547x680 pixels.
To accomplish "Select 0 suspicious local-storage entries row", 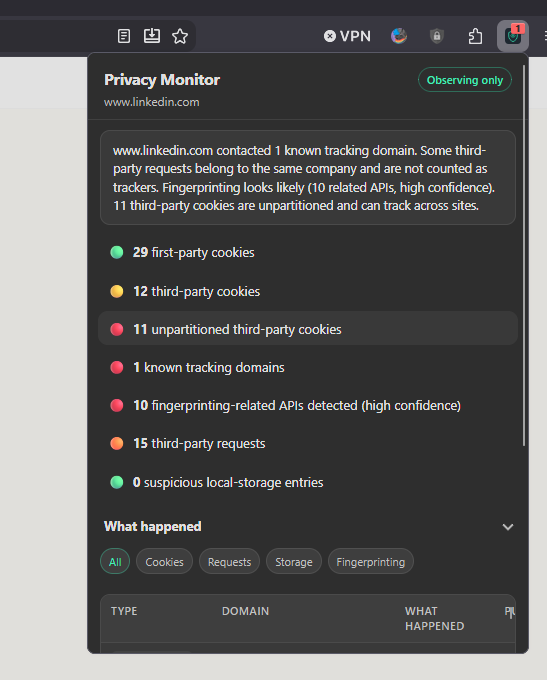I will [308, 482].
